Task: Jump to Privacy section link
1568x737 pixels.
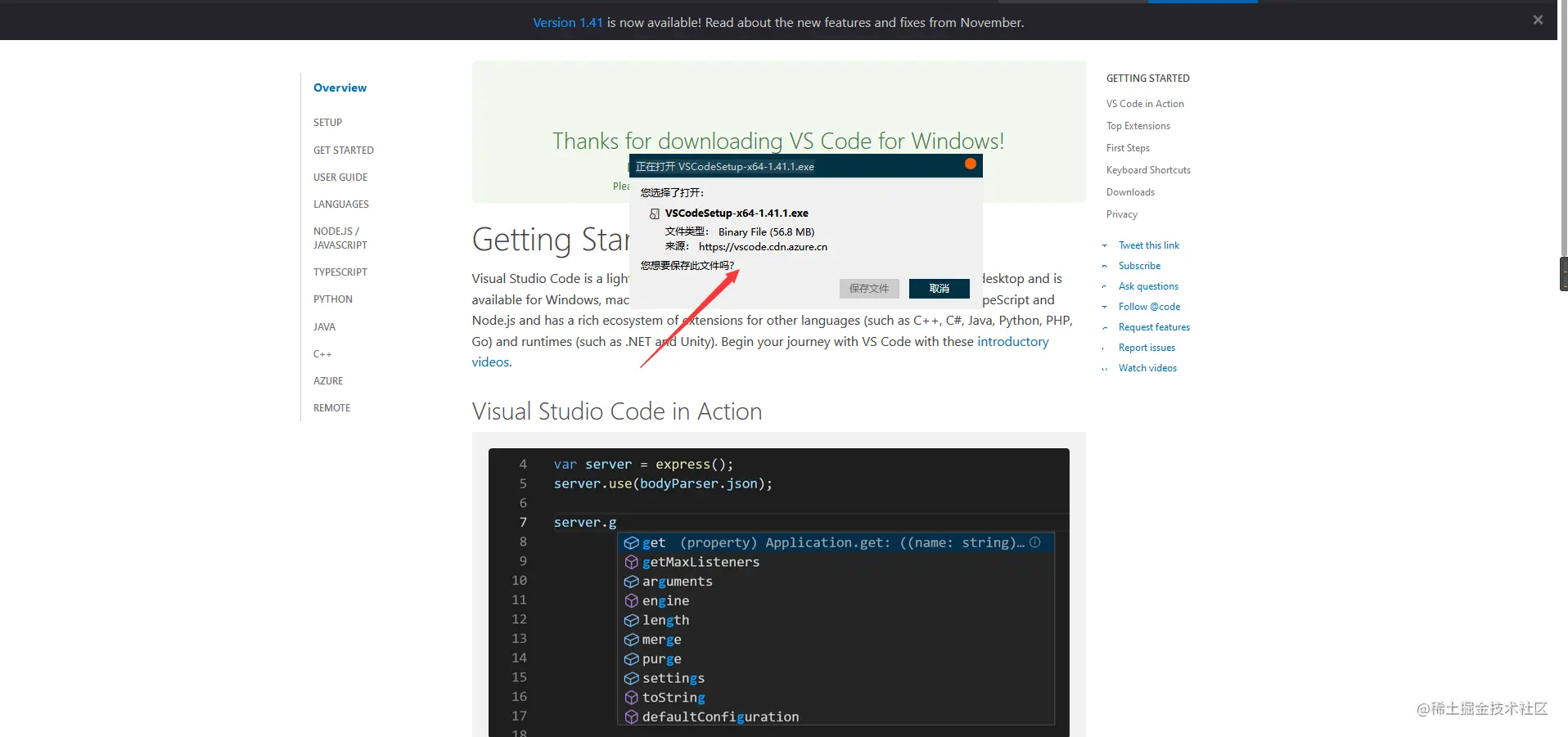Action: pos(1122,214)
